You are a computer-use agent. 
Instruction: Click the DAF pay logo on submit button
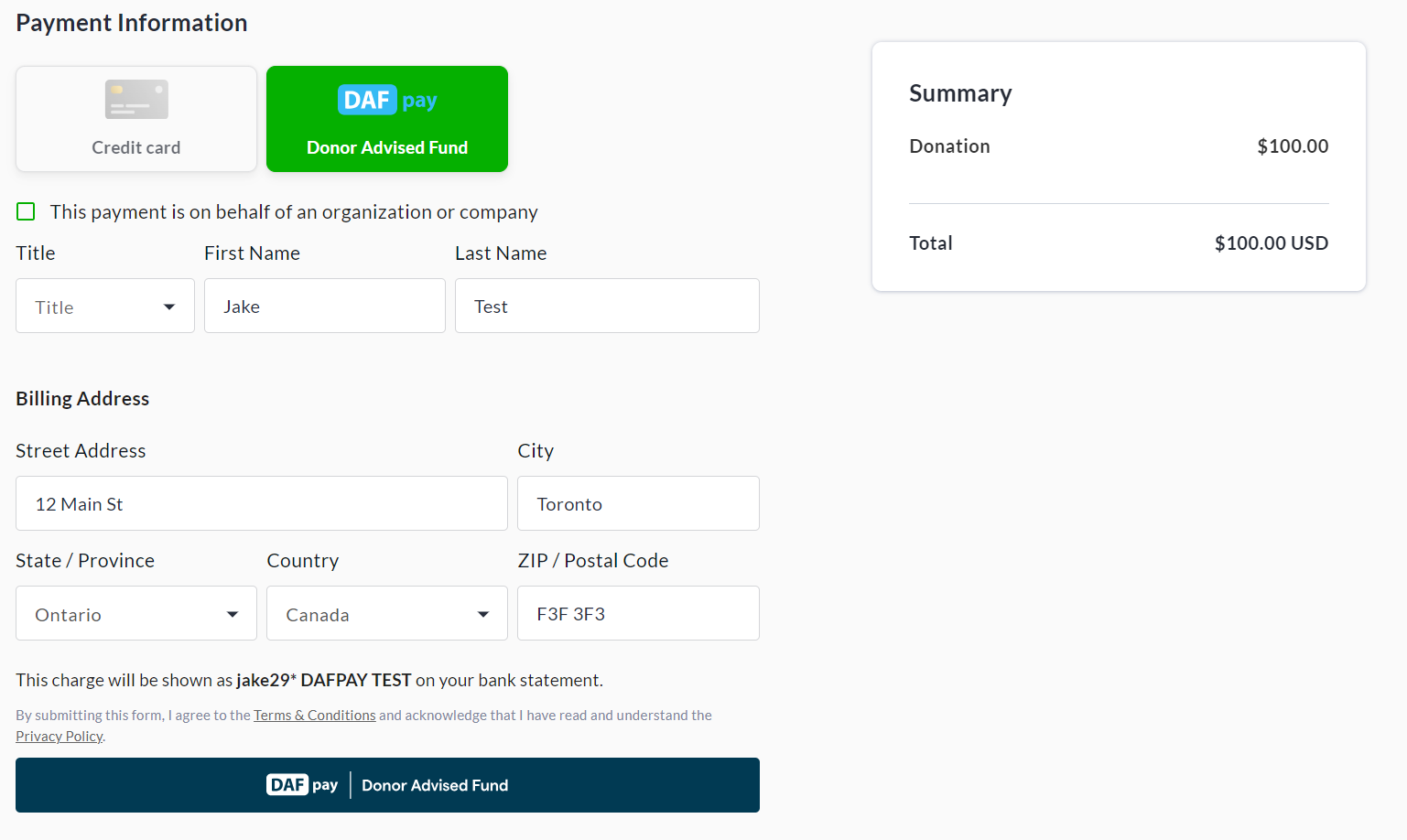pyautogui.click(x=302, y=785)
